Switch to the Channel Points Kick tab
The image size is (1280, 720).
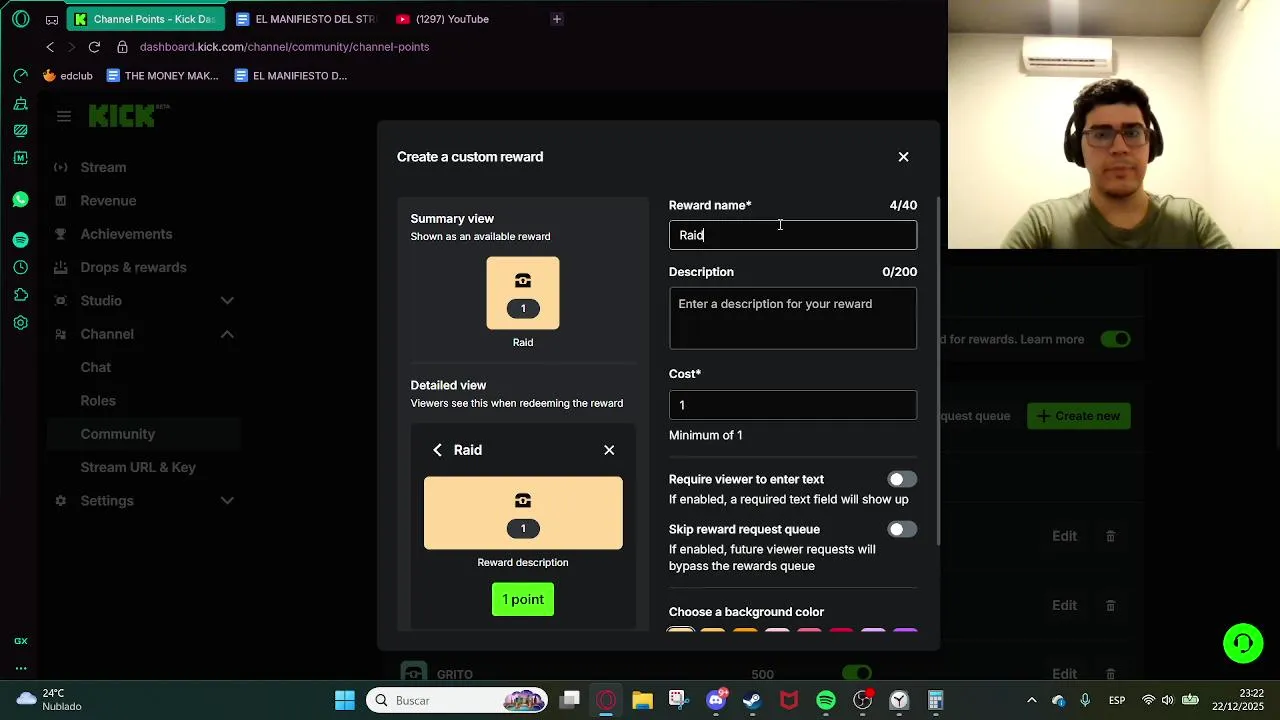(147, 19)
